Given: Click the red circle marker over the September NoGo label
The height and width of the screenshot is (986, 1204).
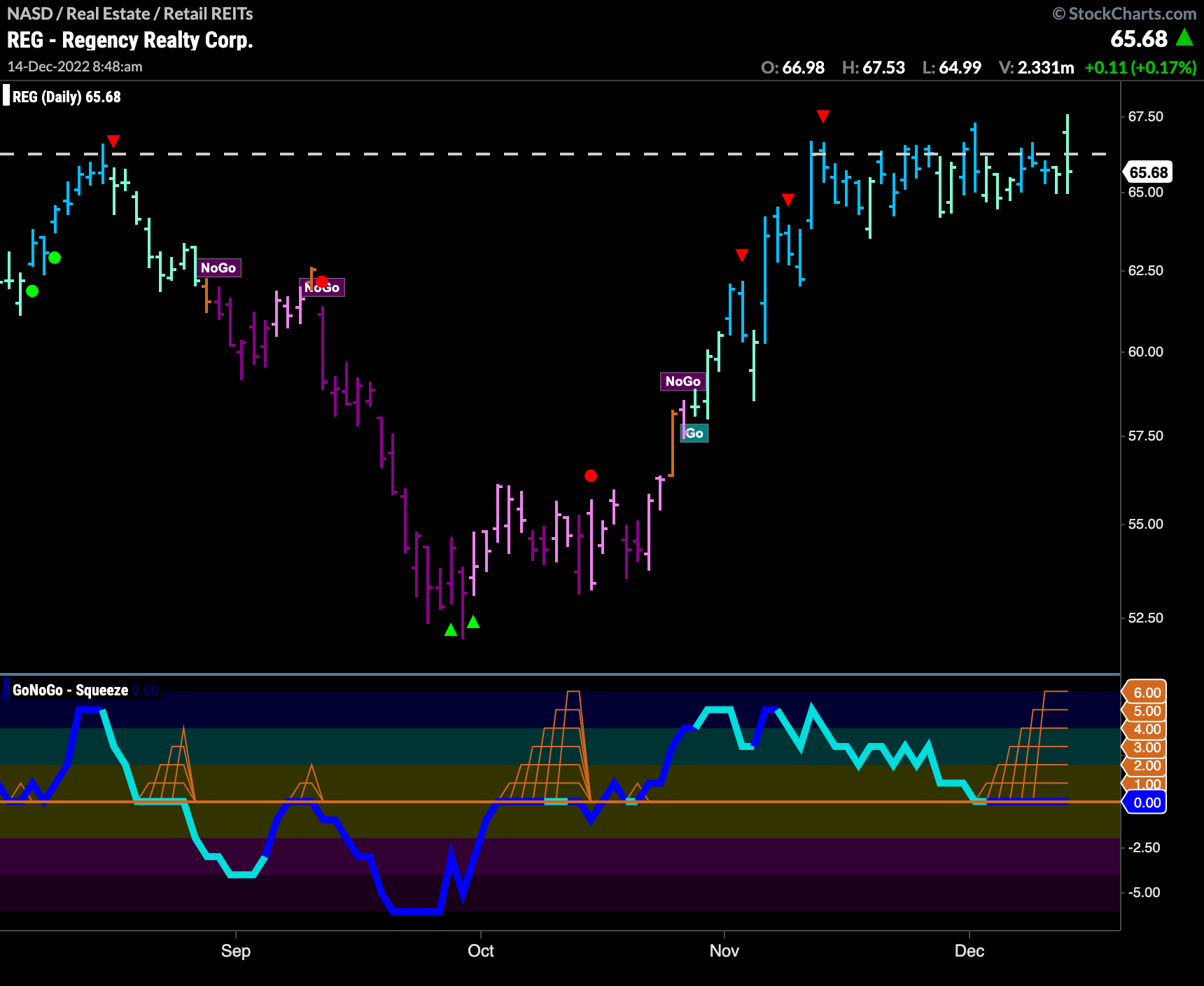Looking at the screenshot, I should (322, 282).
